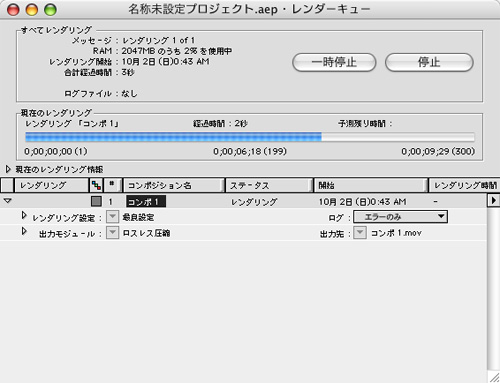Click the ステータス column header
Viewport: 500px width, 383px height.
tap(269, 185)
